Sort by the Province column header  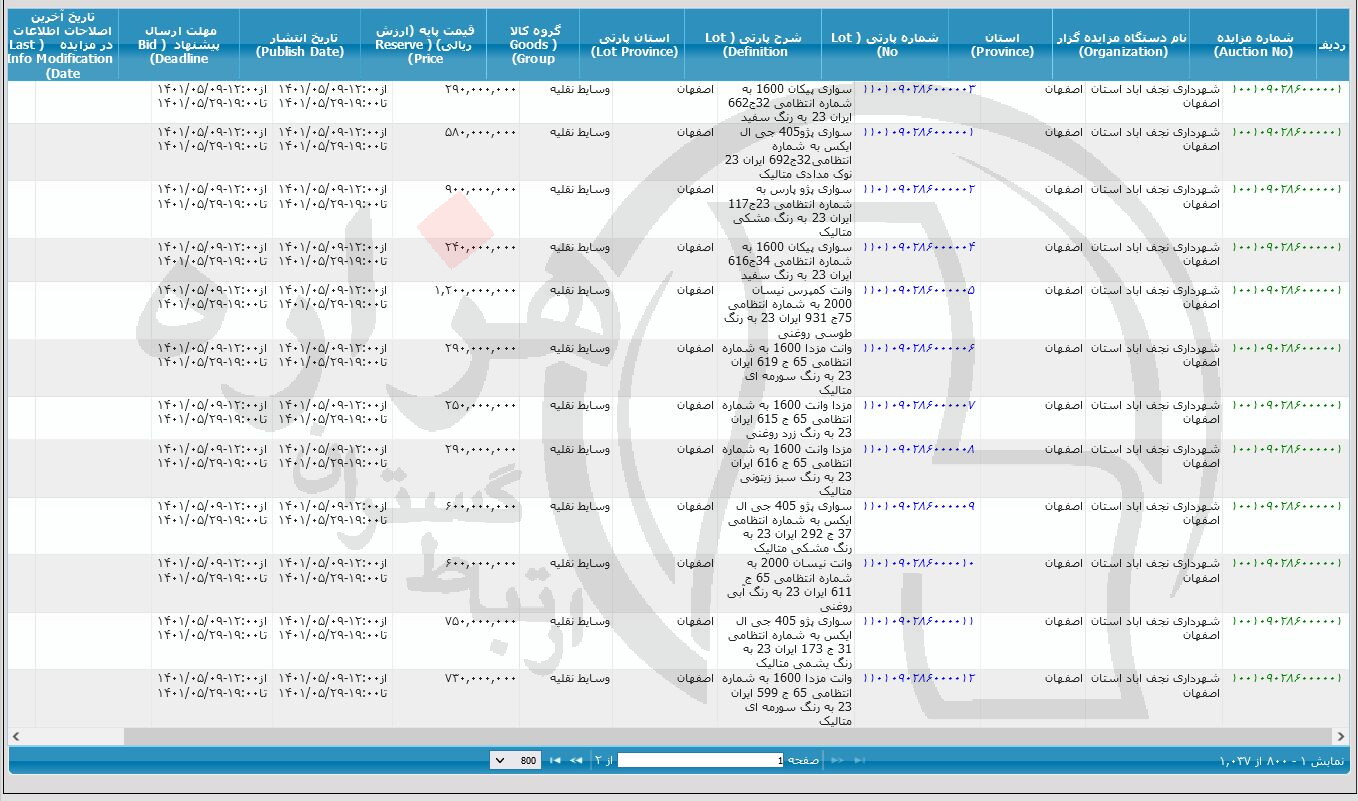pyautogui.click(x=1003, y=45)
